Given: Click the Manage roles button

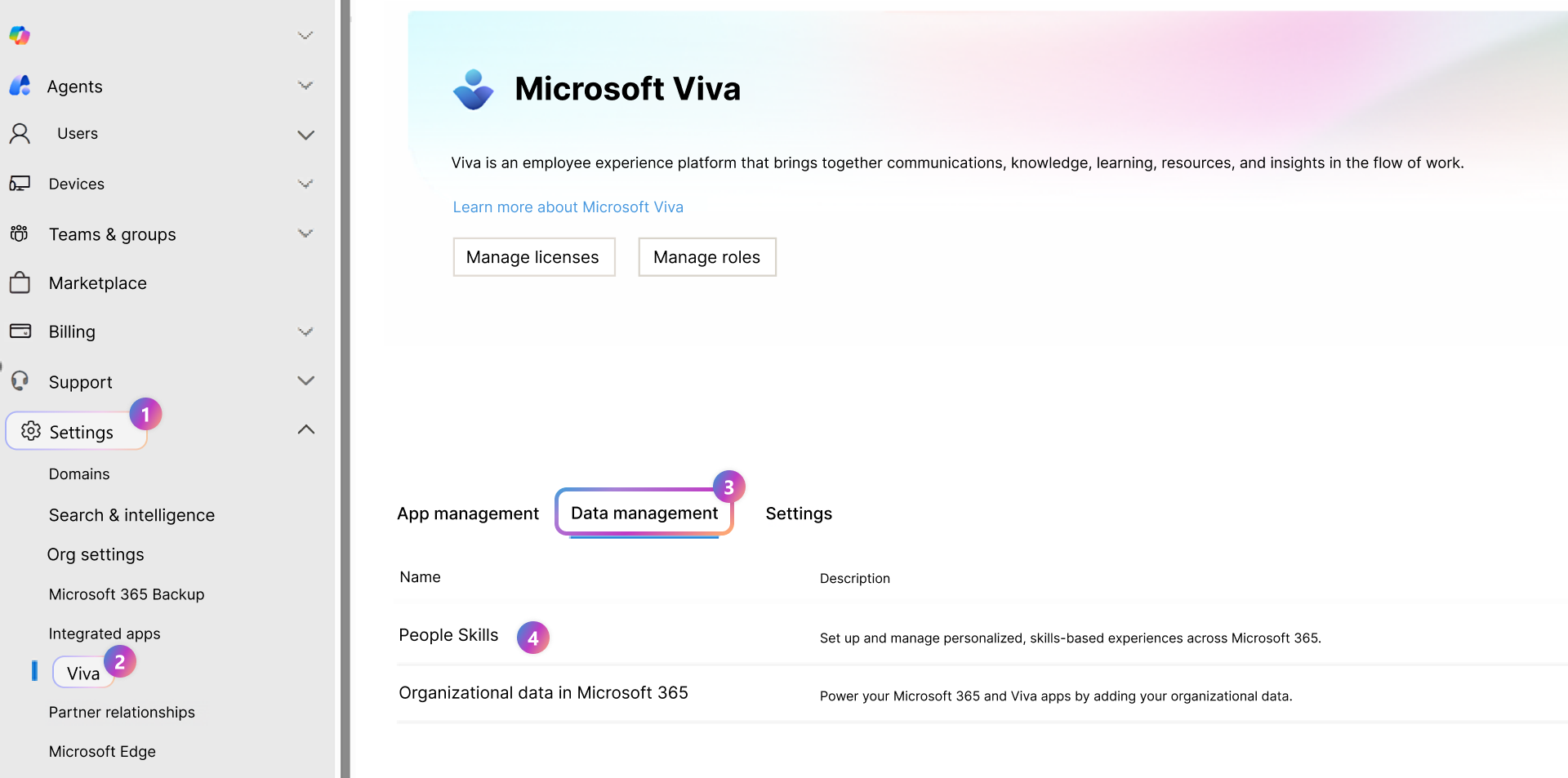Looking at the screenshot, I should click(x=706, y=256).
